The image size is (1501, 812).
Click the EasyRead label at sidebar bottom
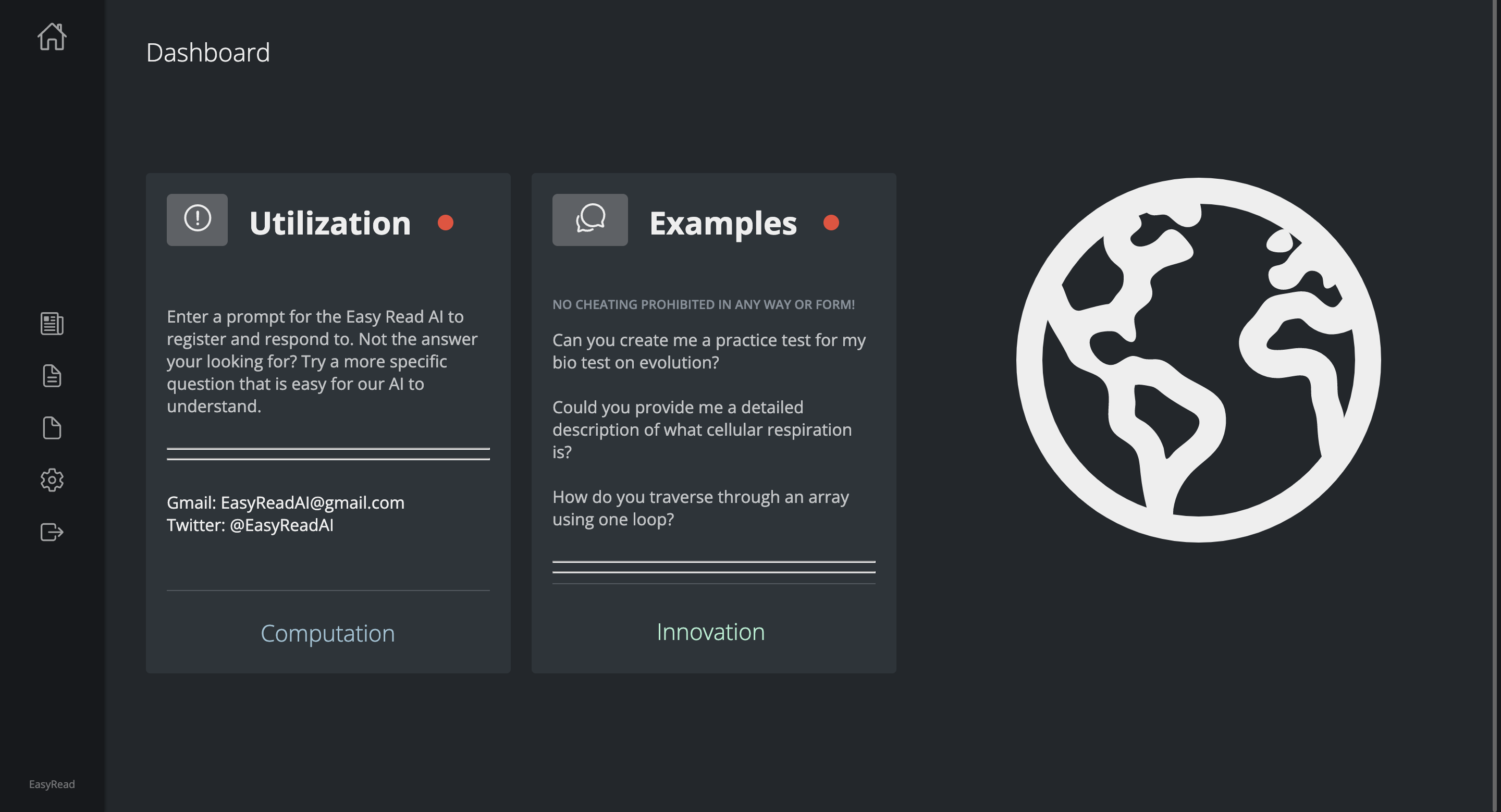pyautogui.click(x=52, y=784)
